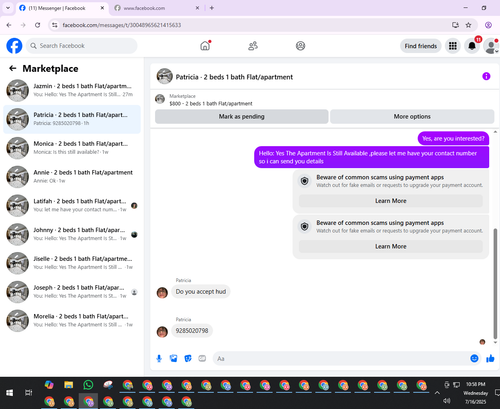Image resolution: width=500 pixels, height=409 pixels.
Task: Click More options button
Action: click(412, 117)
